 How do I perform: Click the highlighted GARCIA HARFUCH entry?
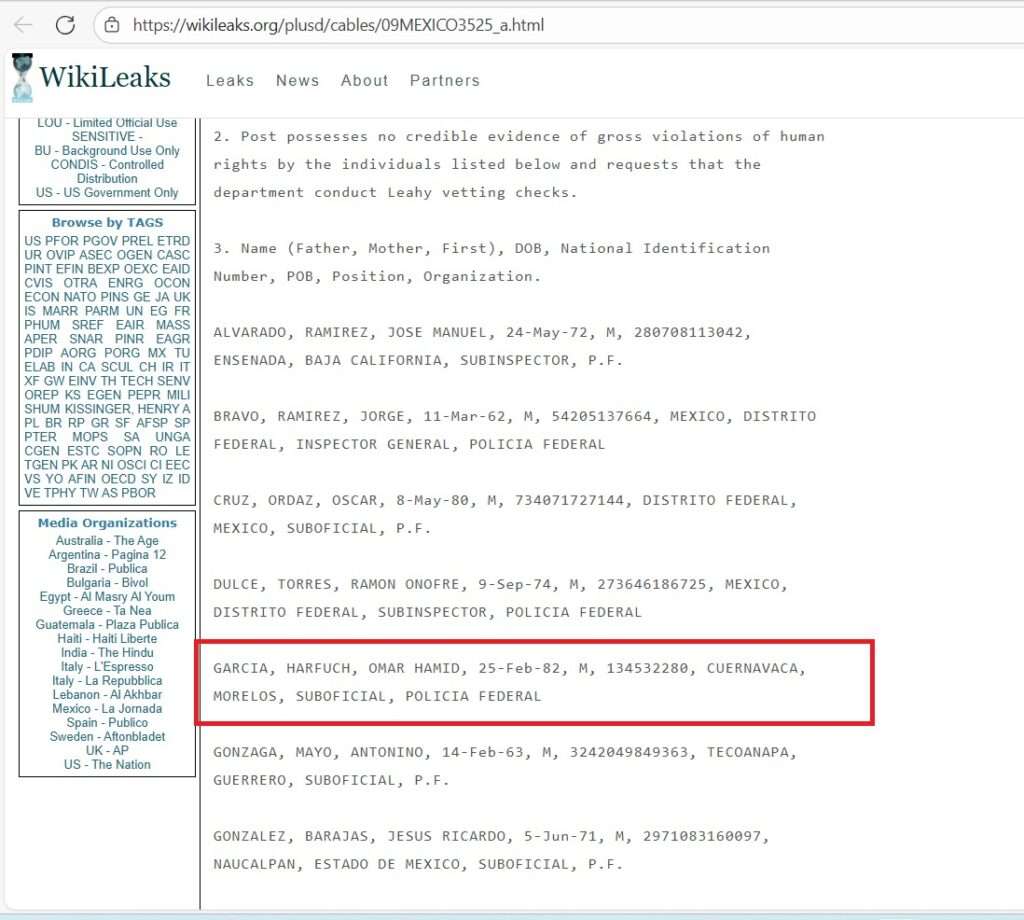point(510,682)
